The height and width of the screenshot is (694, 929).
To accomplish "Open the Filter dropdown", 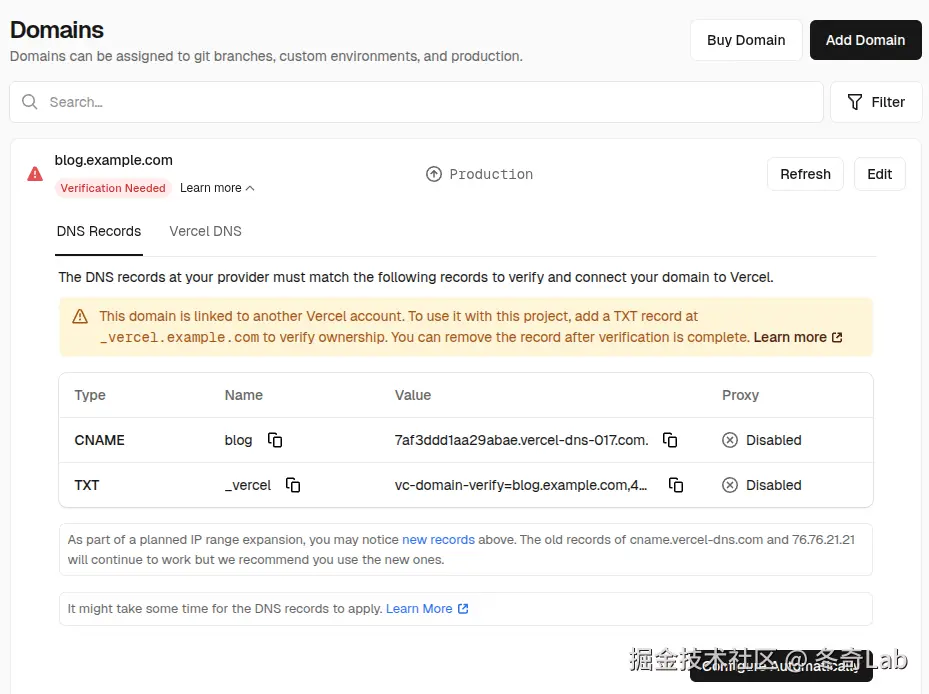I will tap(875, 101).
